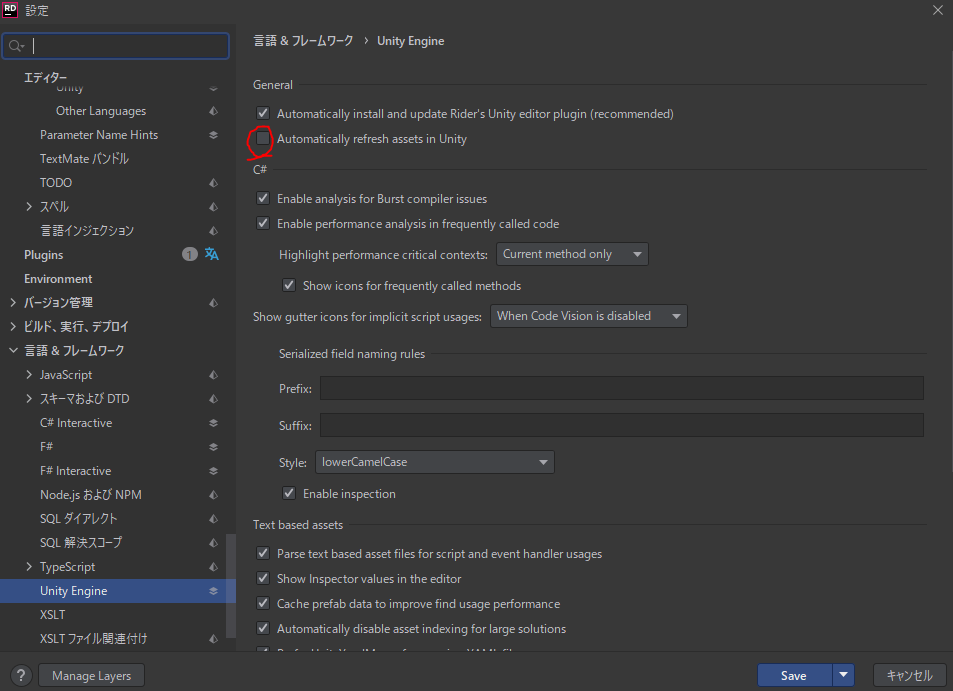Click the layer icon beside Unity Engine

(x=213, y=591)
